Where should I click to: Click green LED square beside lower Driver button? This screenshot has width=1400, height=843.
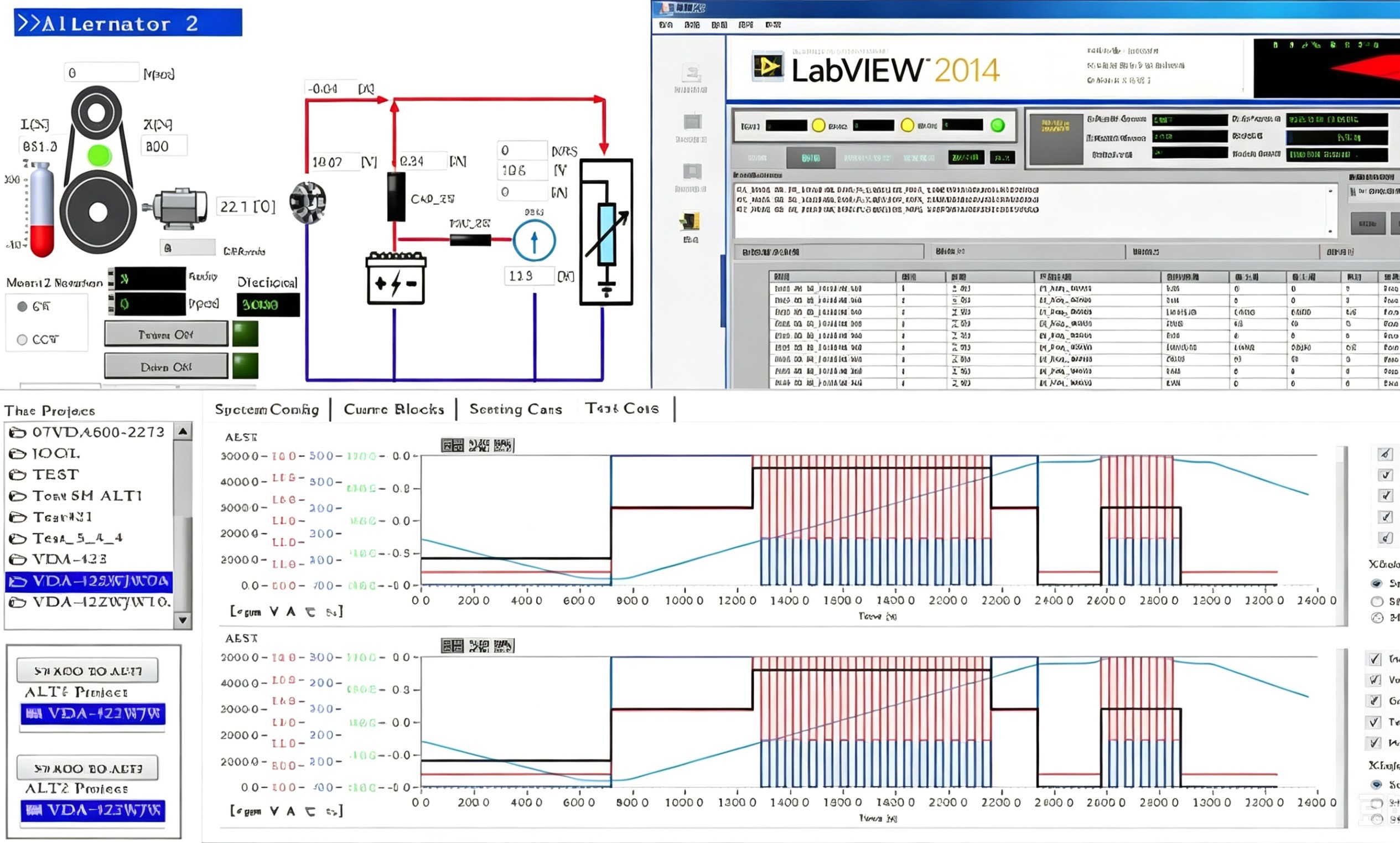pyautogui.click(x=245, y=366)
